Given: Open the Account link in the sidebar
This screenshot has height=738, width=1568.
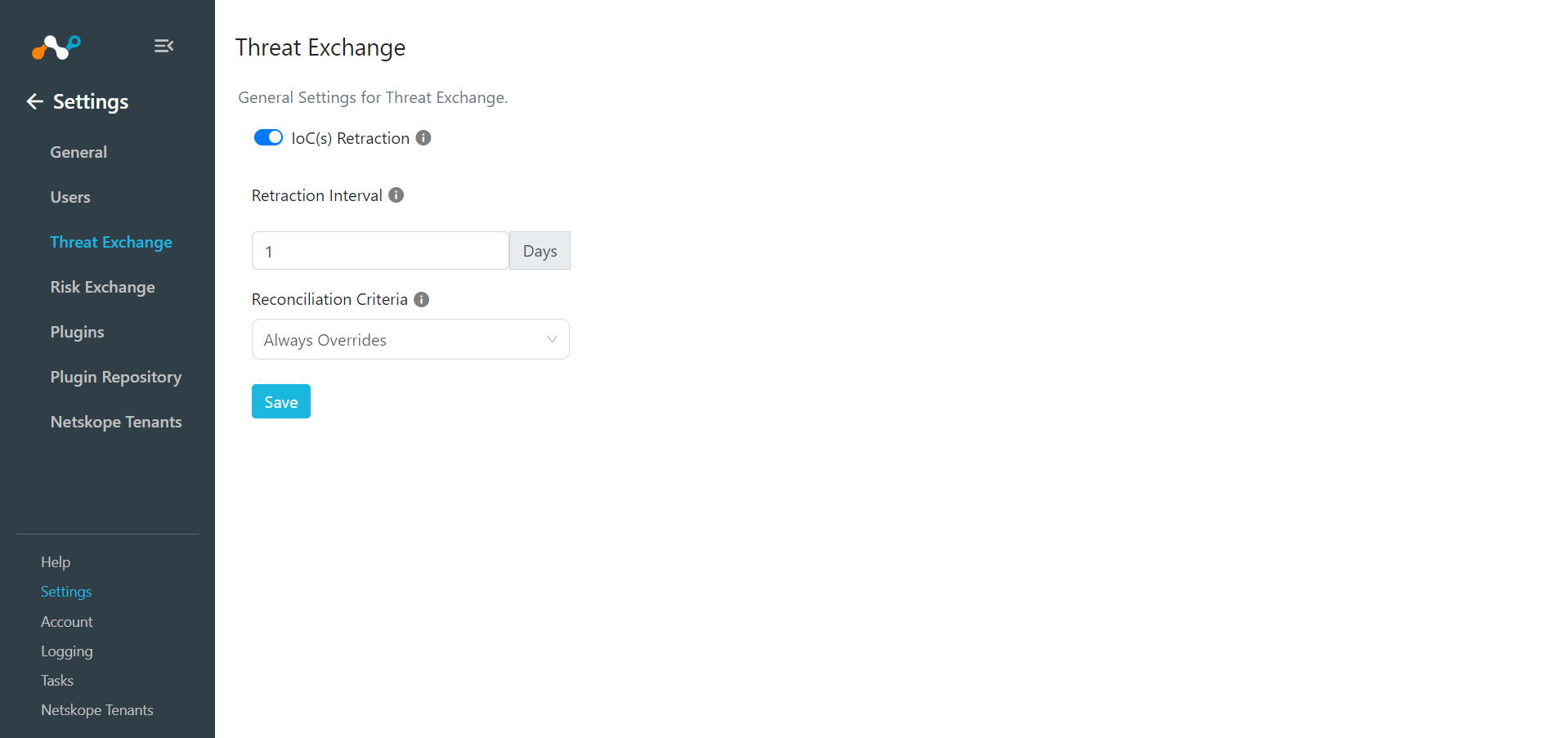Looking at the screenshot, I should [67, 622].
